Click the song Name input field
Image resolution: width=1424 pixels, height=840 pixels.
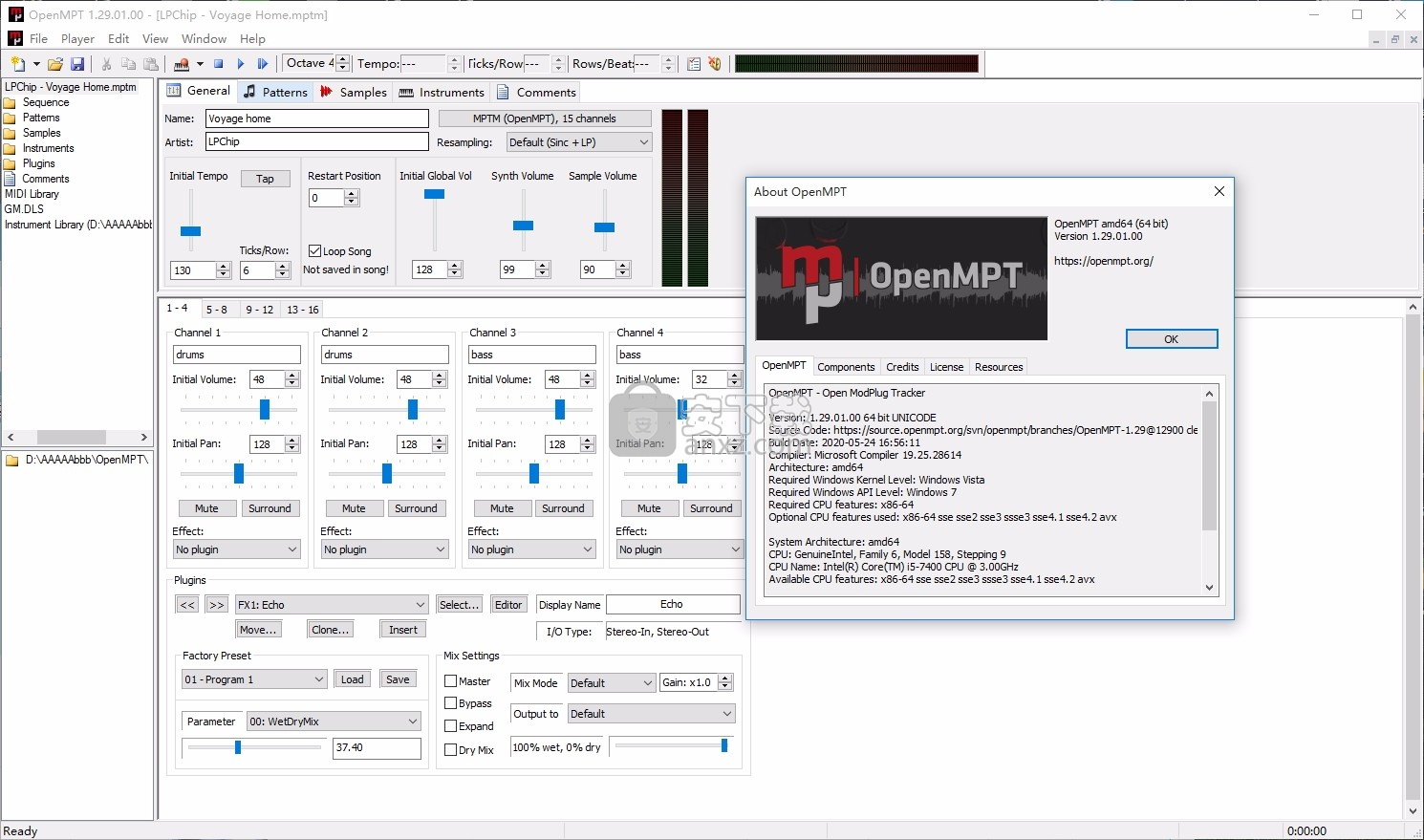pyautogui.click(x=317, y=118)
